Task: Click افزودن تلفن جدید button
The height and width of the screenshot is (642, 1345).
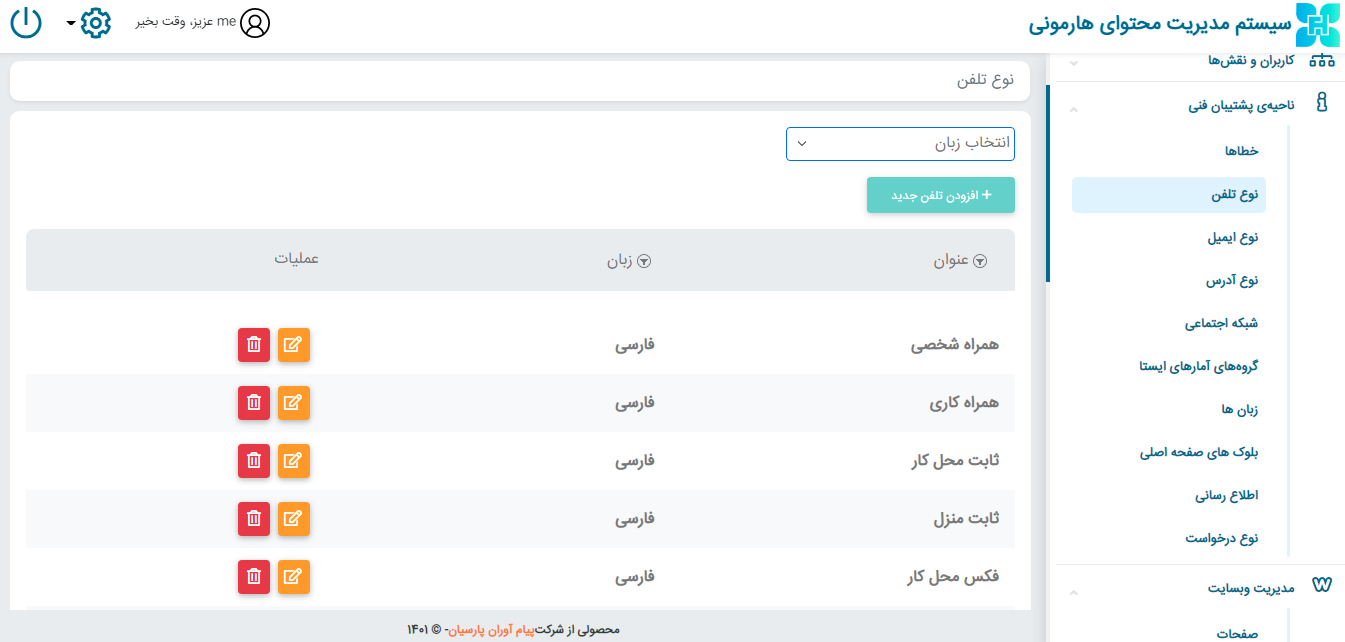Action: coord(940,196)
